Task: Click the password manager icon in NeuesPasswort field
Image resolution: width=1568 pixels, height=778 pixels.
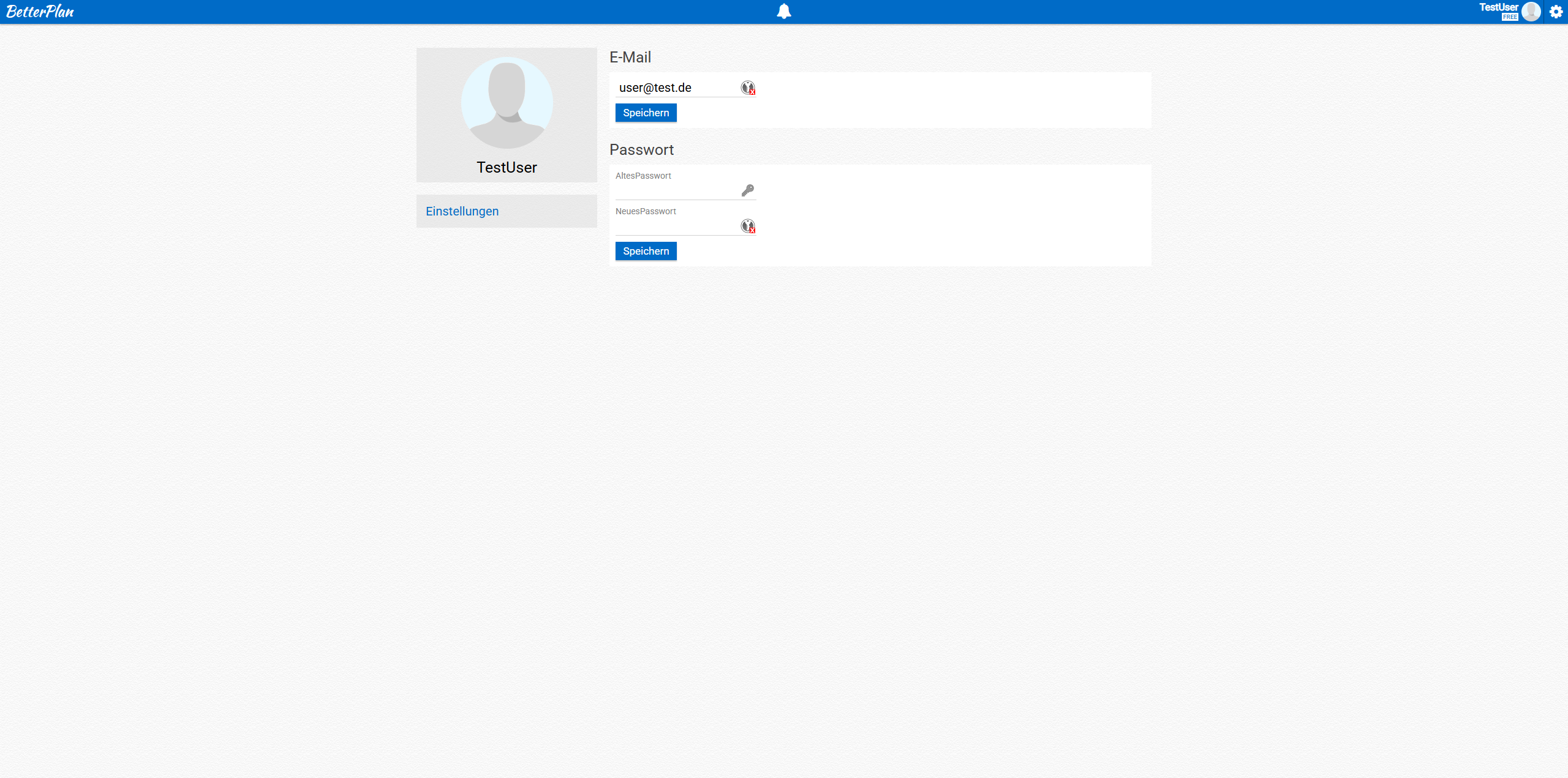Action: (748, 226)
